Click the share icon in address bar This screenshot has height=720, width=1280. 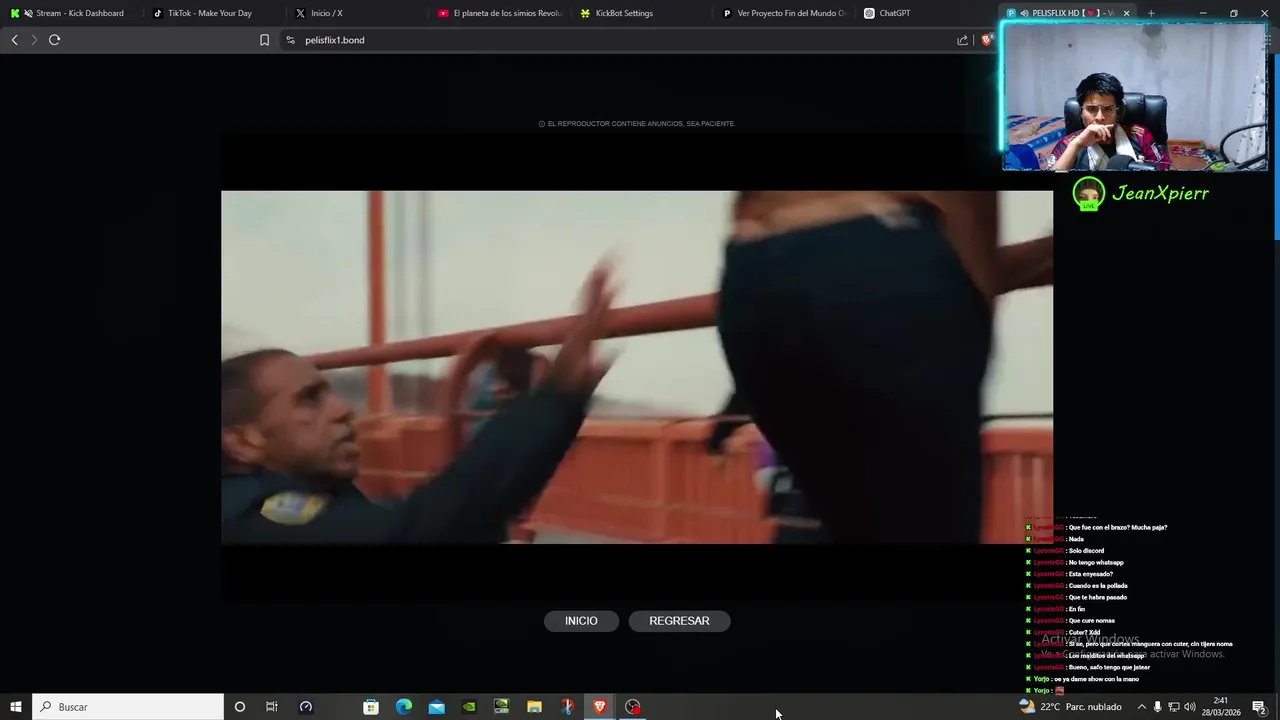tap(962, 40)
